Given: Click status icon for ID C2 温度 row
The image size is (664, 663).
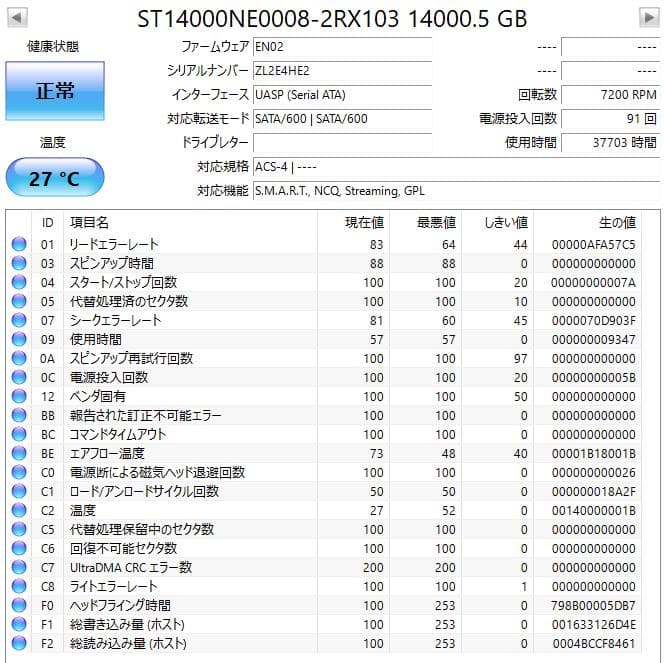Looking at the screenshot, I should click(19, 510).
